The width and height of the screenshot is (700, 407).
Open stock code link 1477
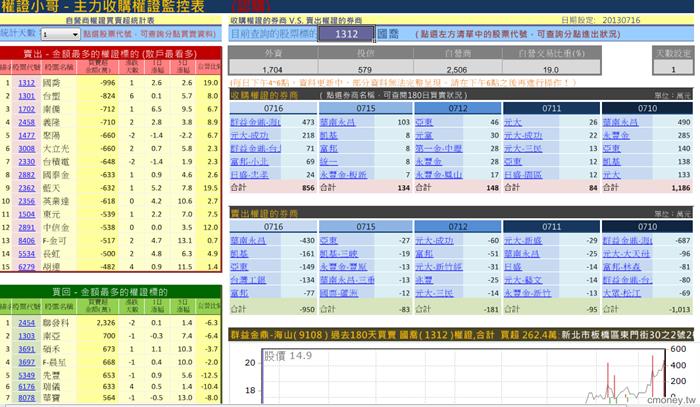pos(26,135)
